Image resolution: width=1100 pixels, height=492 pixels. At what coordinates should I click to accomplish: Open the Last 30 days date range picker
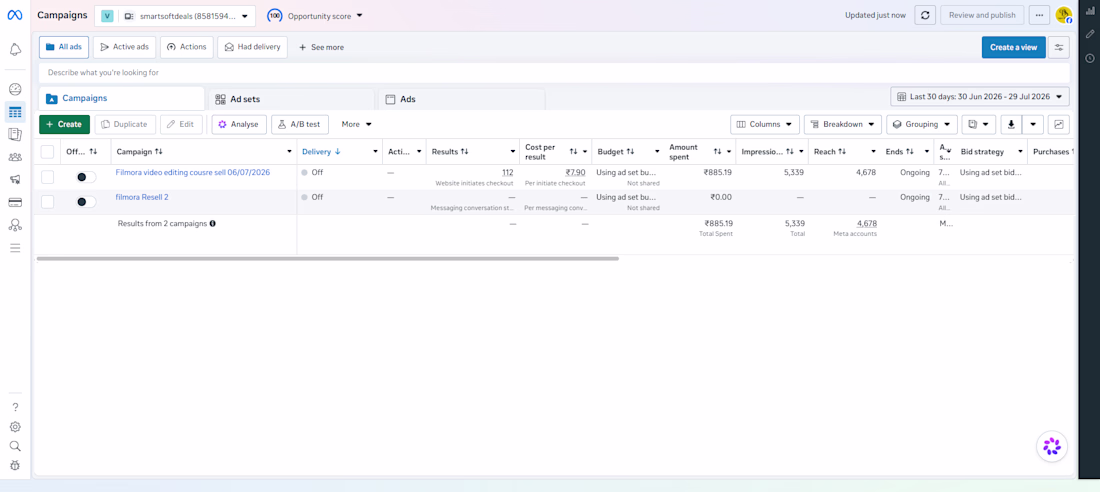[980, 97]
